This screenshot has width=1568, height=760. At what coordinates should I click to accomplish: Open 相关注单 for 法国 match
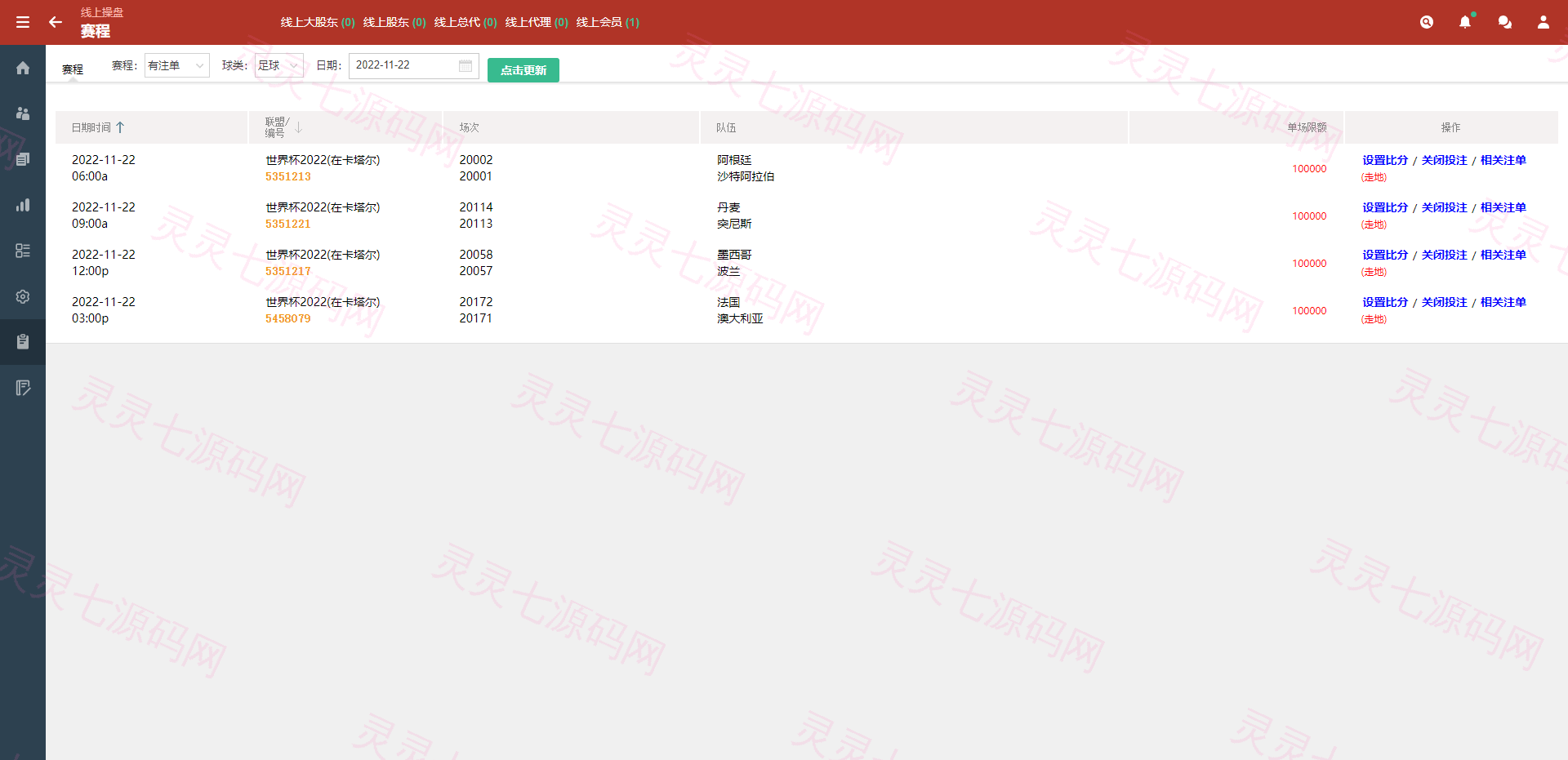pos(1503,302)
